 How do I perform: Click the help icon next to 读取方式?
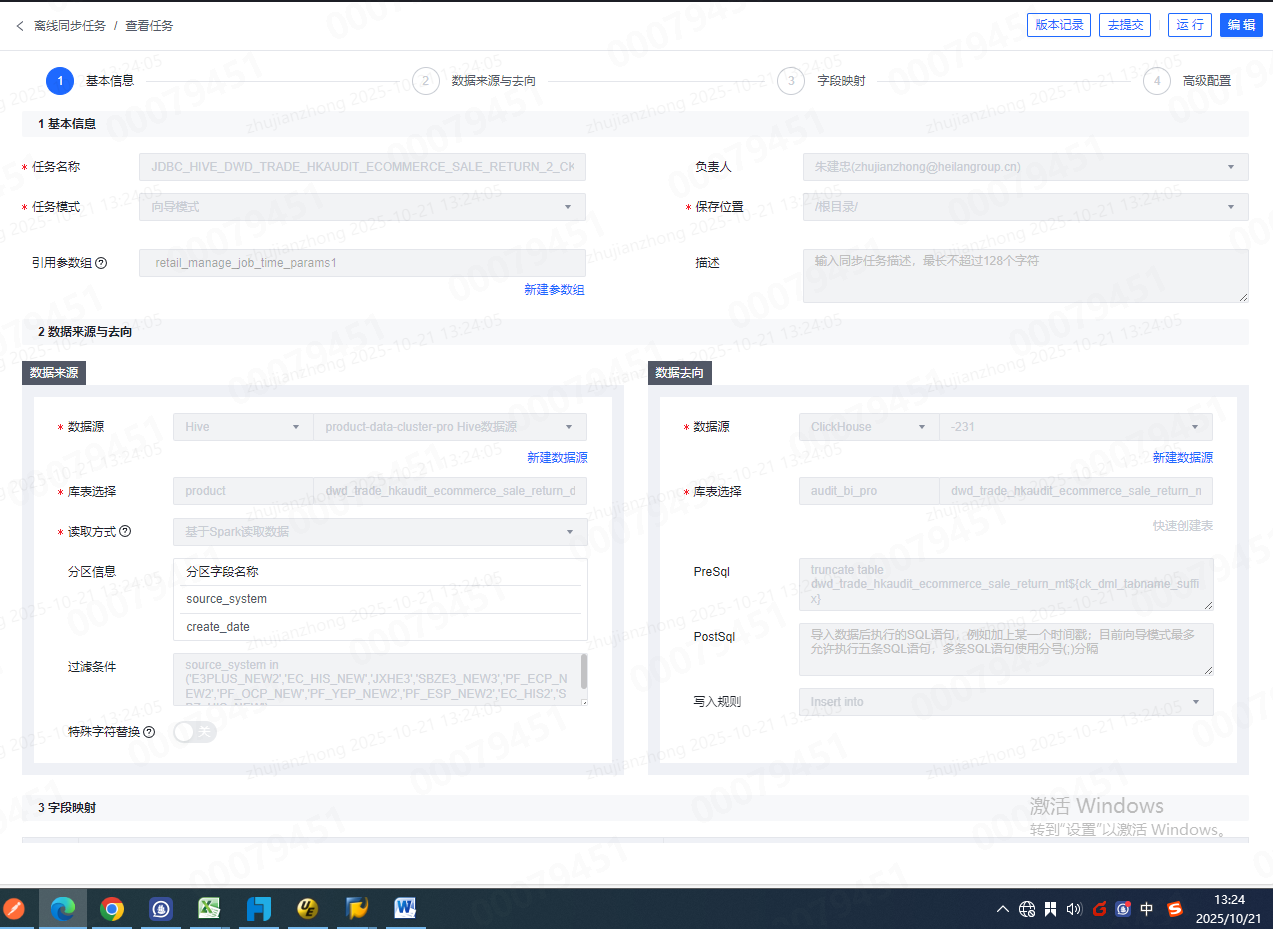tap(125, 532)
